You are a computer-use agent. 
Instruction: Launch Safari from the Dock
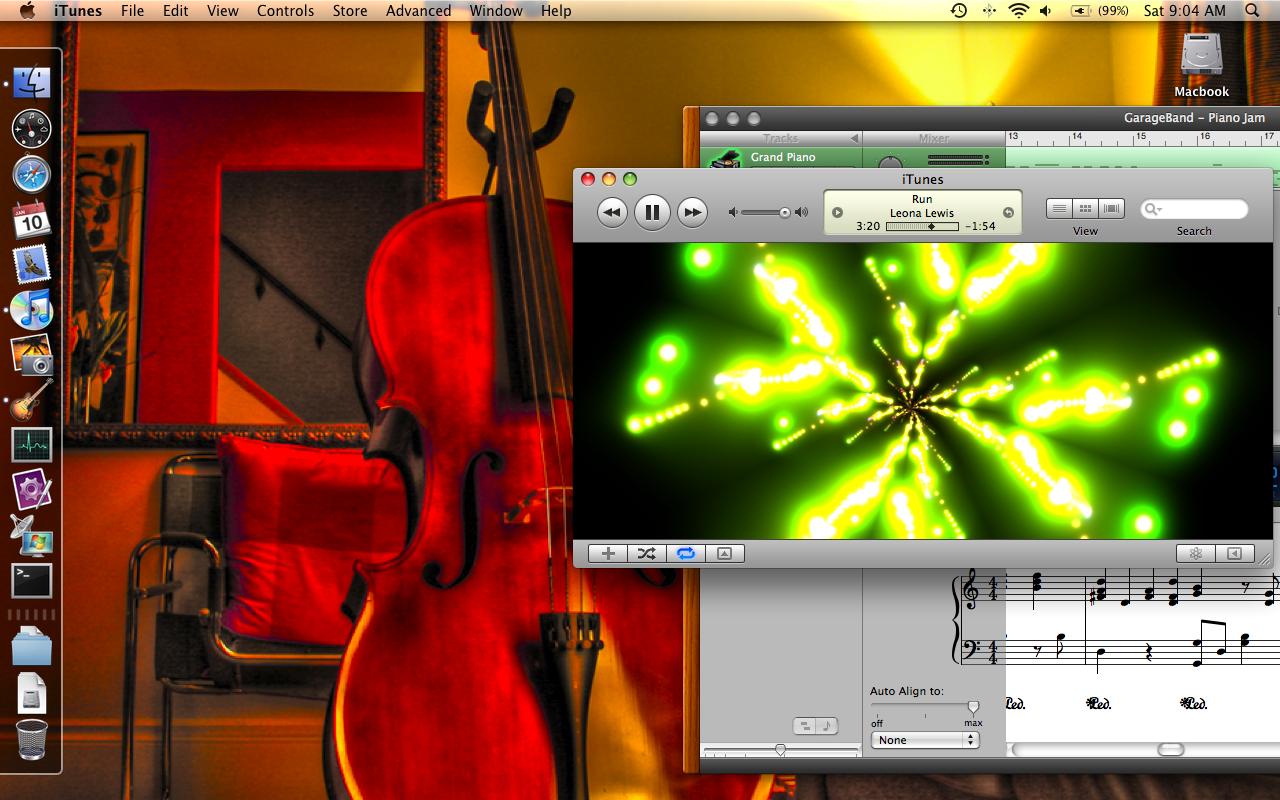pyautogui.click(x=32, y=174)
